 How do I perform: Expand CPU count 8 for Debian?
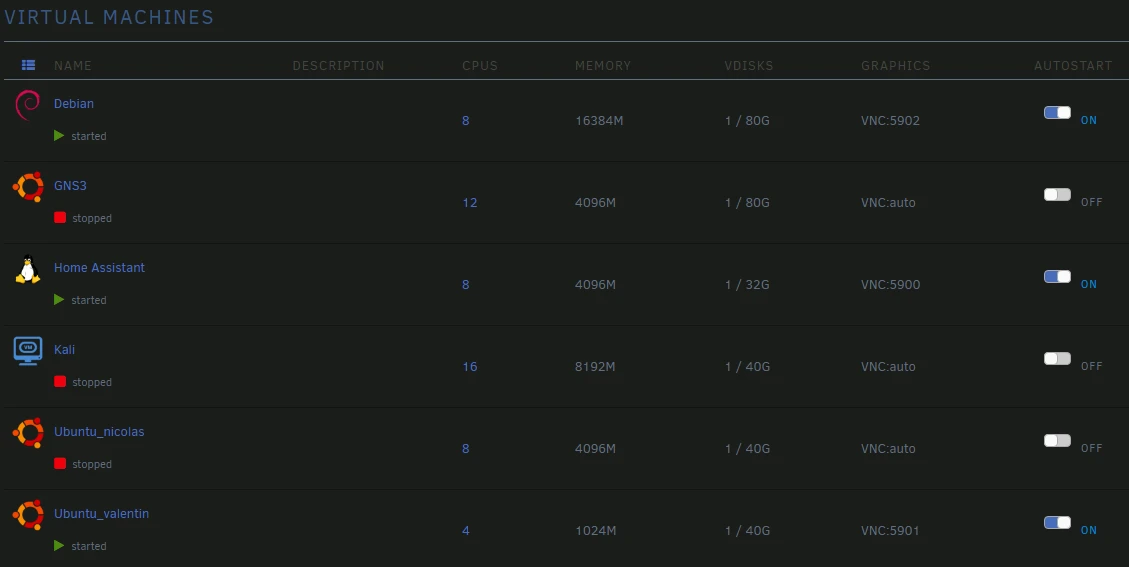465,121
